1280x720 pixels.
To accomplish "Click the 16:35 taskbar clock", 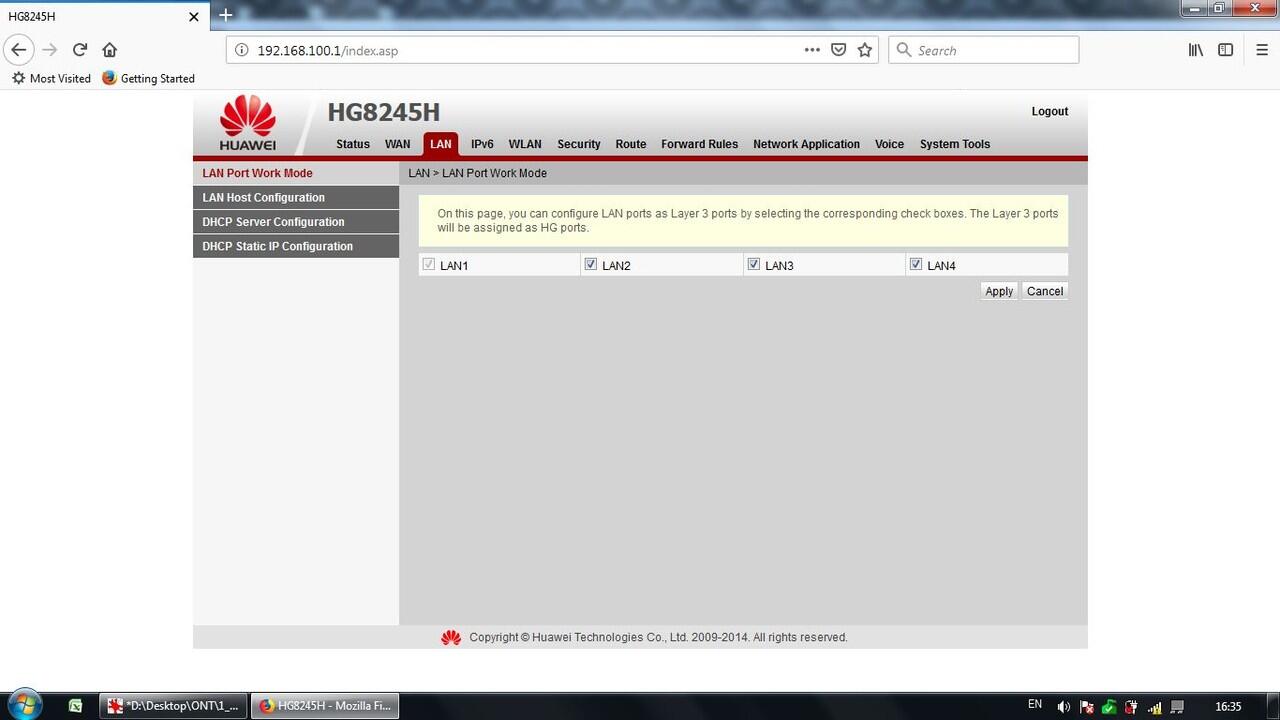I will (1228, 707).
